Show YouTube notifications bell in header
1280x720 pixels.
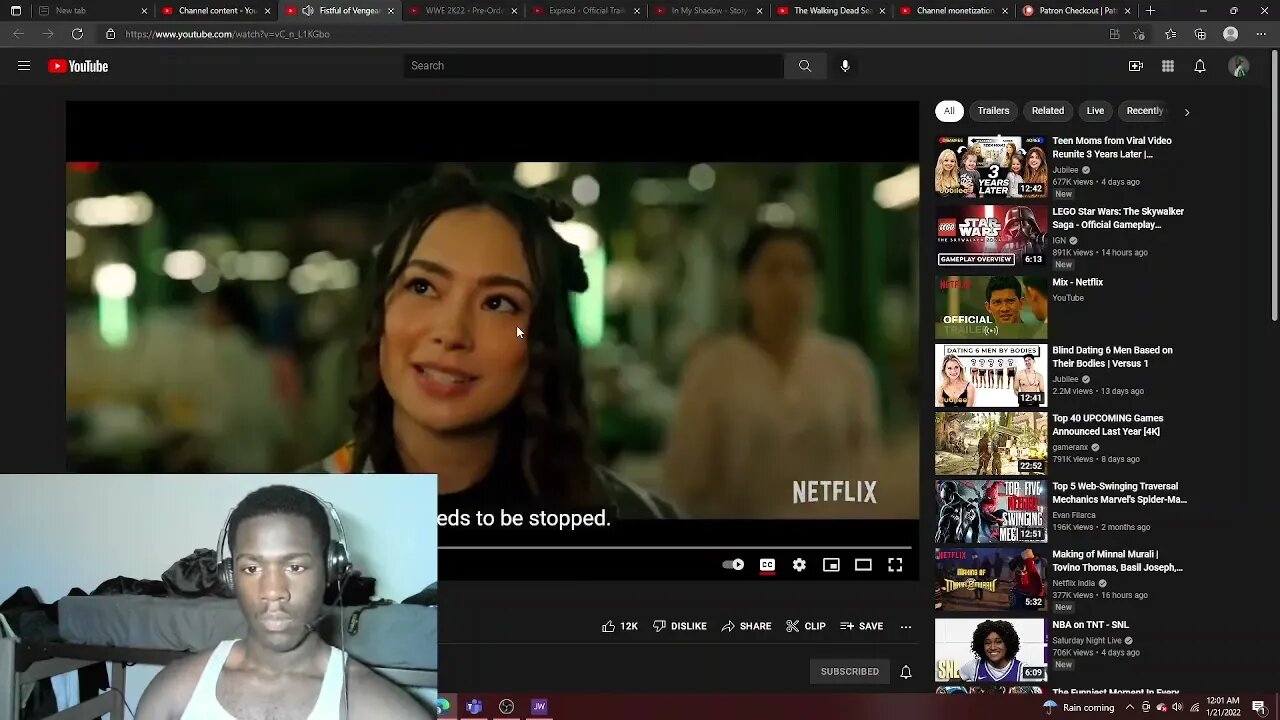1200,66
